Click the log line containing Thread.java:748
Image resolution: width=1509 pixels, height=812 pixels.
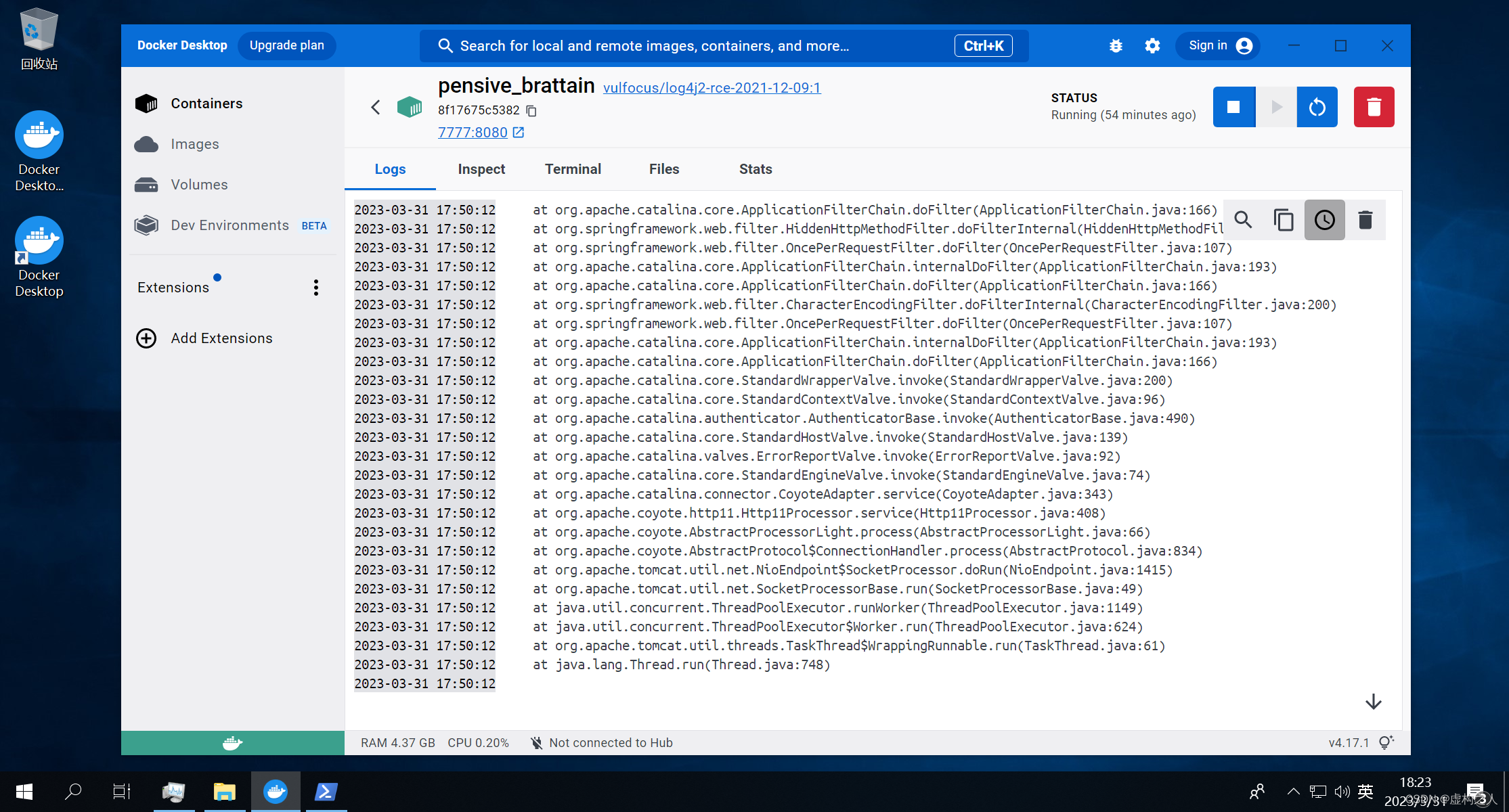pos(681,664)
